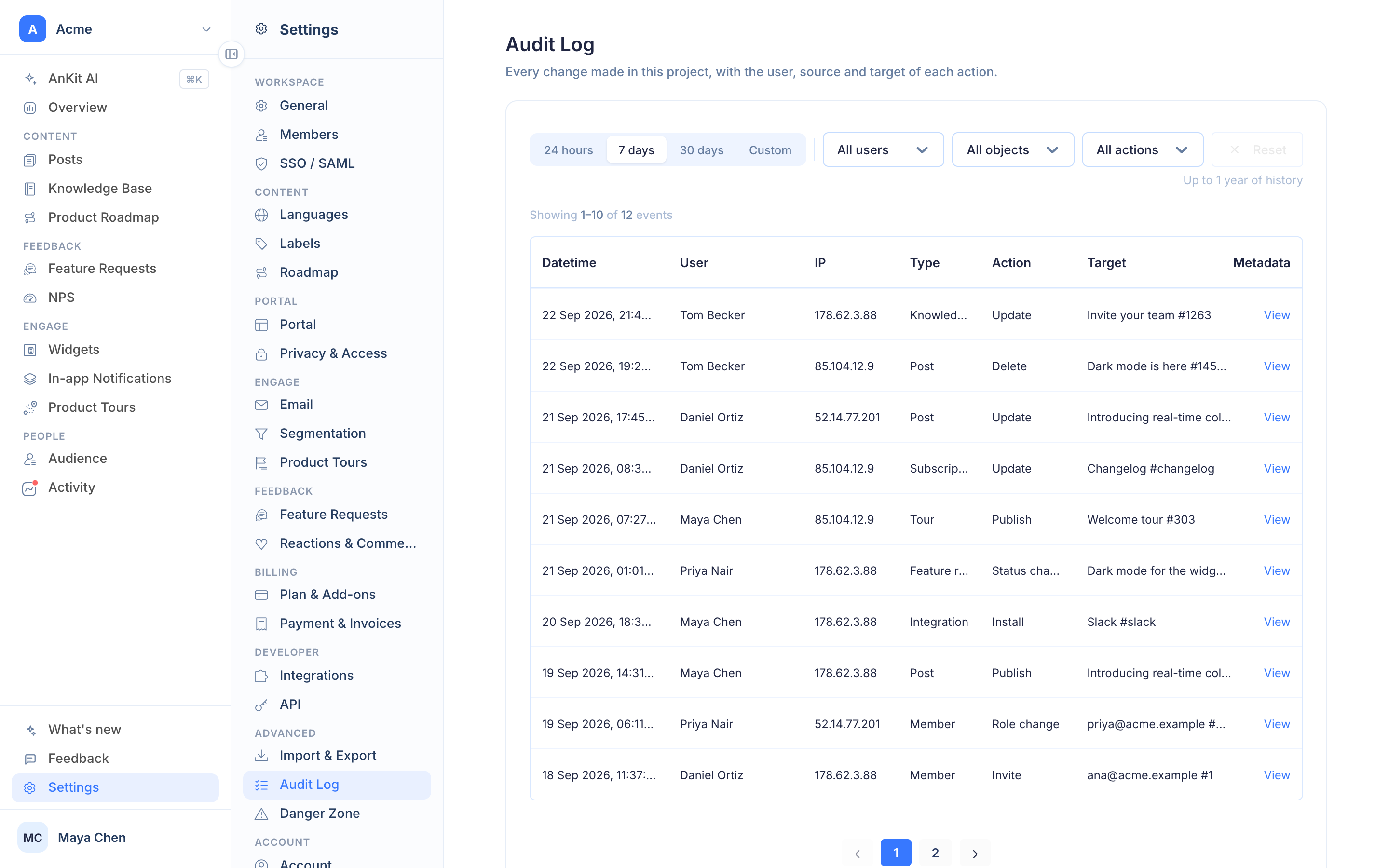Click the Product Roadmap icon in main sidebar

tap(30, 217)
